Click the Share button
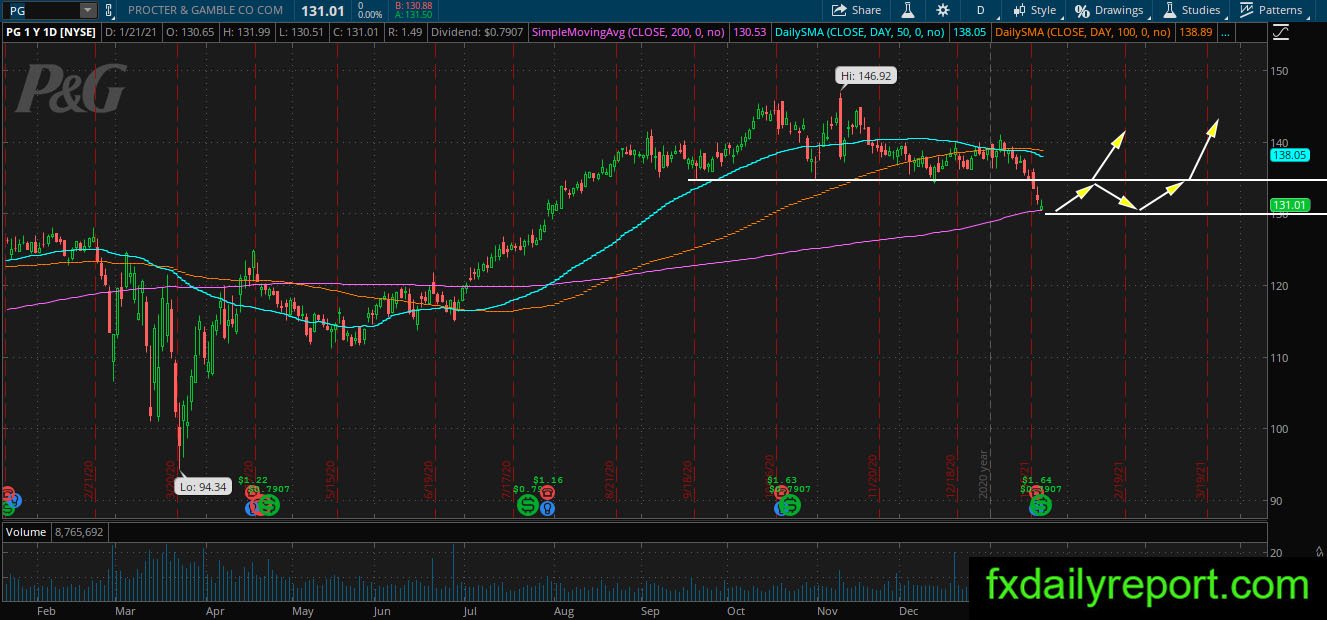This screenshot has height=620, width=1327. 856,10
